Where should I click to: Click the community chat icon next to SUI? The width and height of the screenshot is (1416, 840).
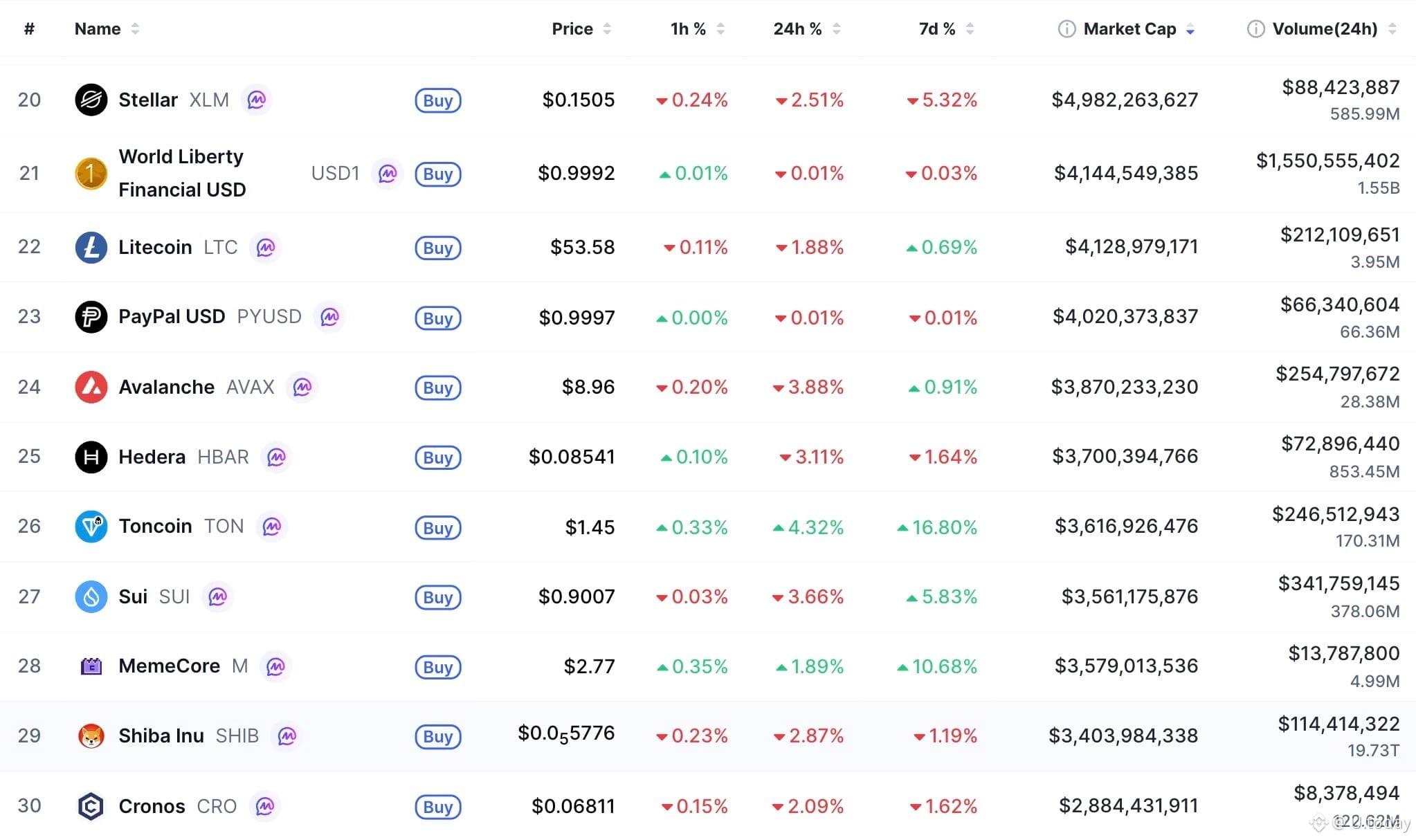(x=218, y=596)
